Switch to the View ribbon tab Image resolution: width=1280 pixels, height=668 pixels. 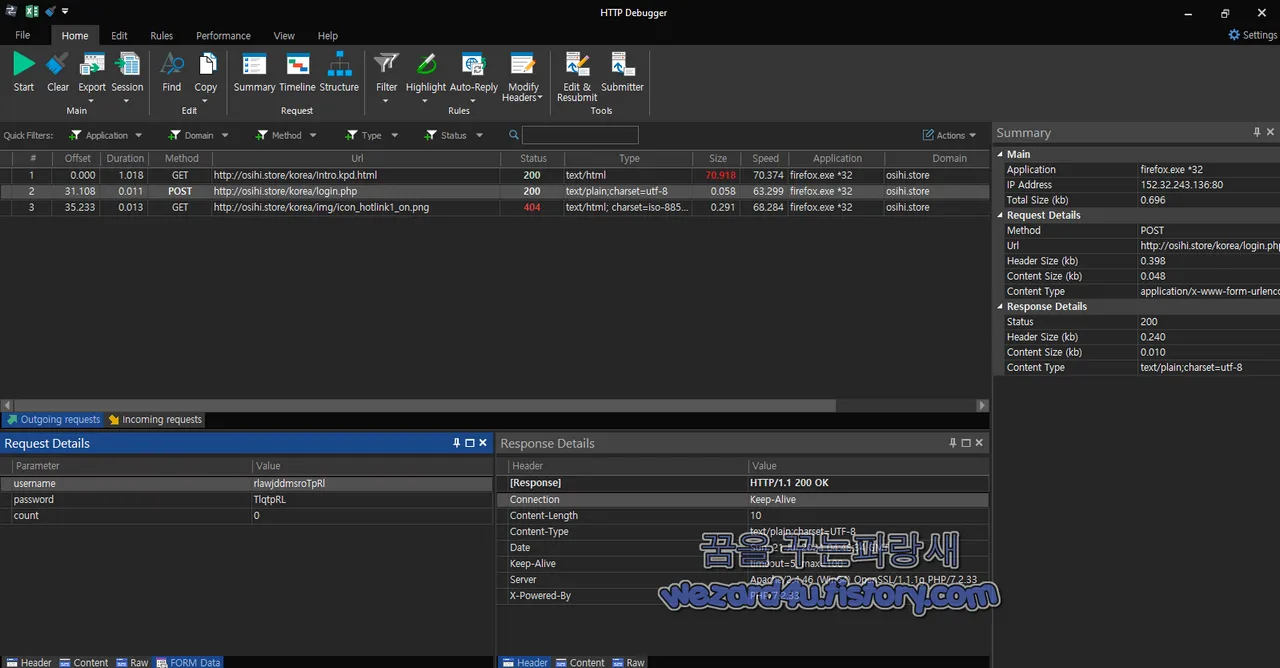pyautogui.click(x=284, y=35)
